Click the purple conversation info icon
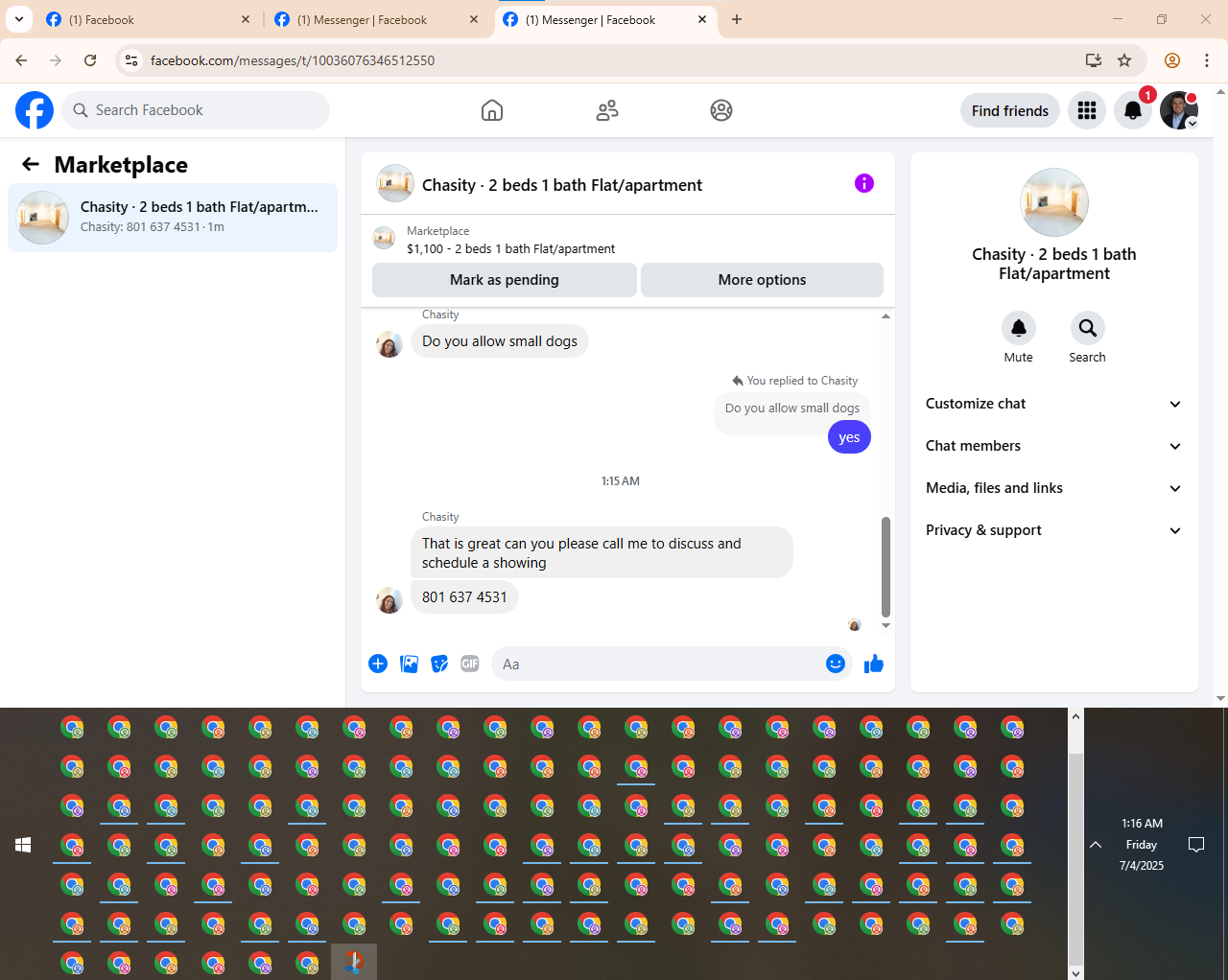 [x=864, y=183]
